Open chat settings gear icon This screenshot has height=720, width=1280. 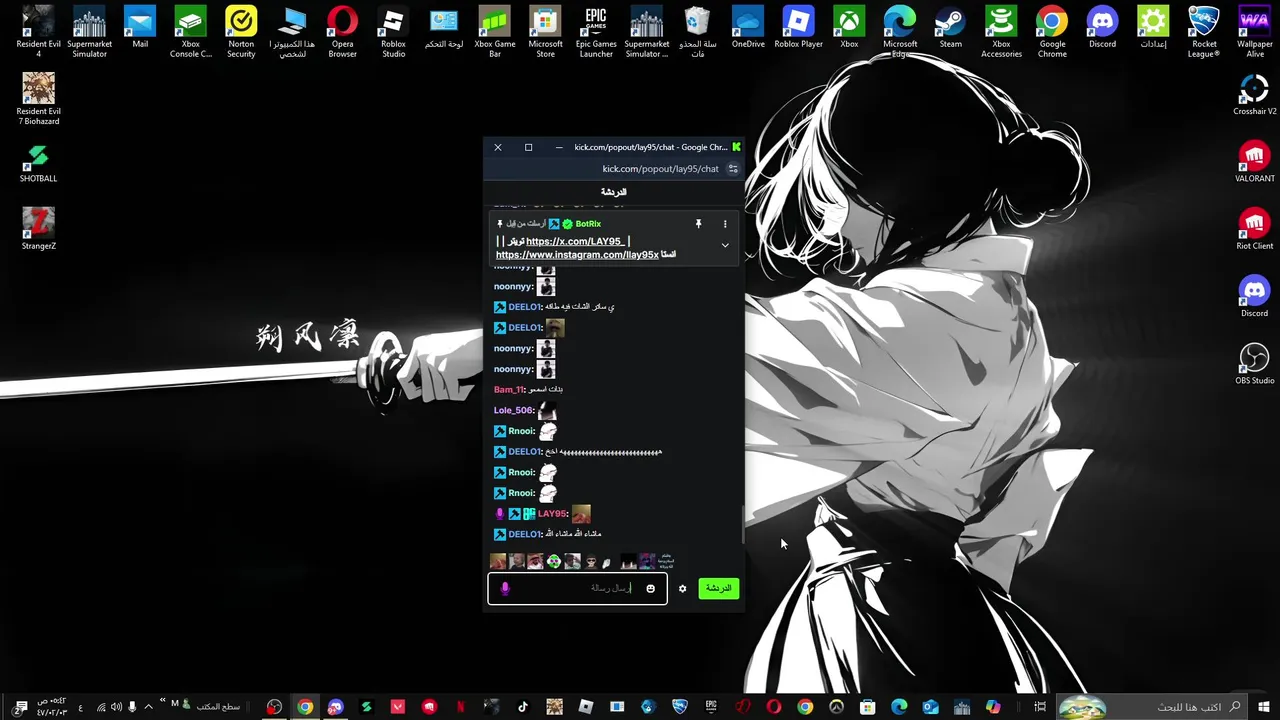(682, 588)
